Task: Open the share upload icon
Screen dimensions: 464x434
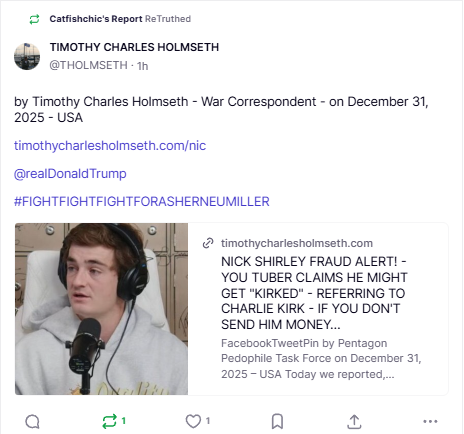Action: [354, 422]
